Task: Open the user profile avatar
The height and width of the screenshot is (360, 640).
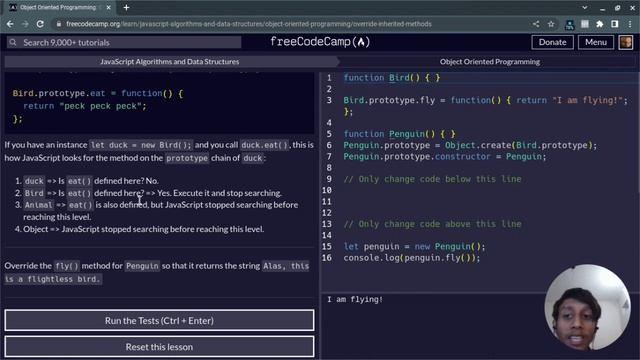Action: (626, 42)
